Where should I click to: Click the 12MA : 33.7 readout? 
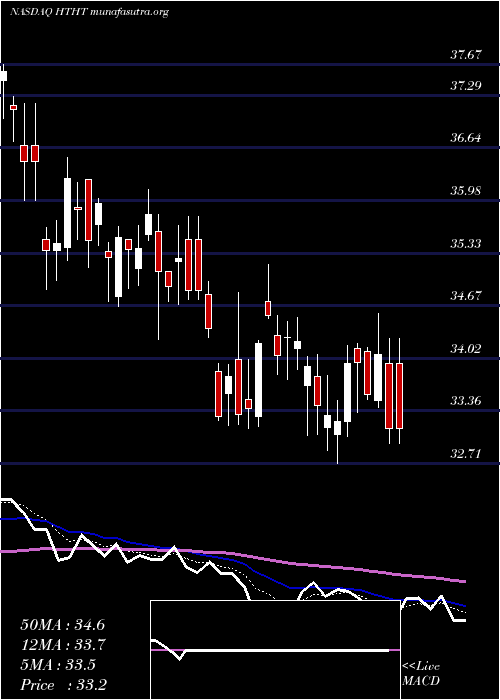pos(62,645)
